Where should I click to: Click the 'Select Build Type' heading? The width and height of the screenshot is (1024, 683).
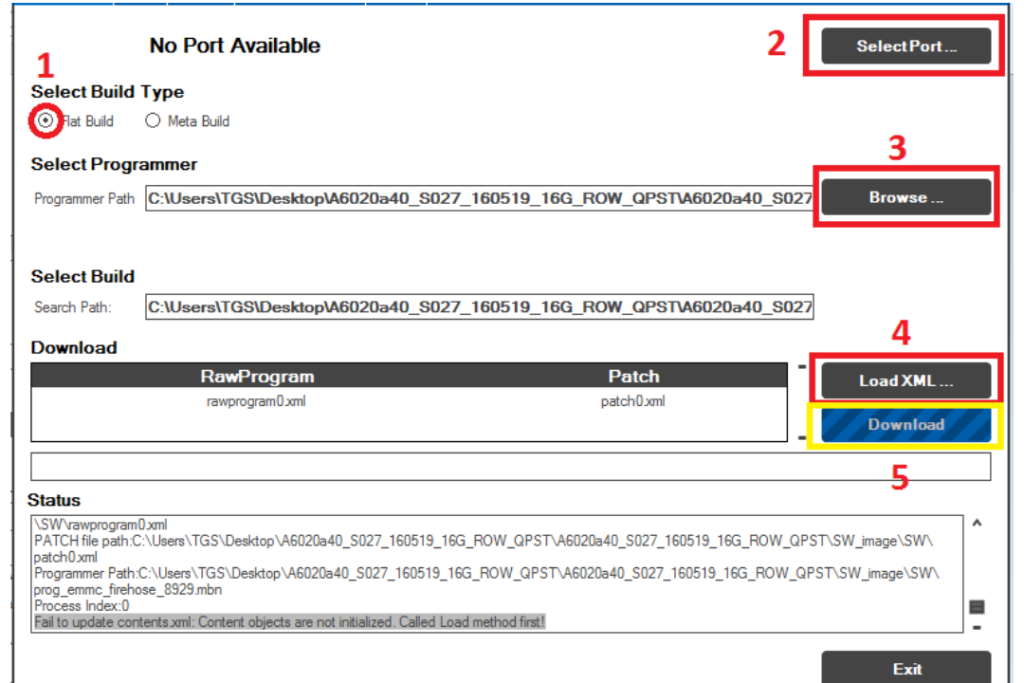pos(107,92)
